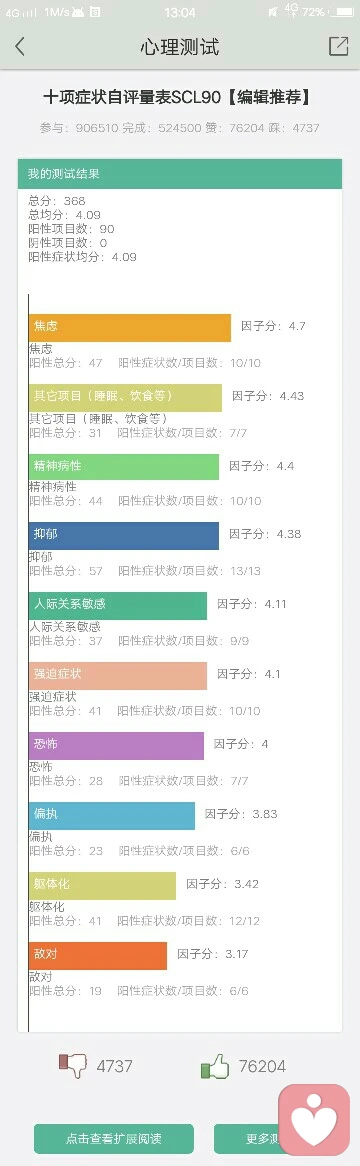Open the pink heart floating icon
Image resolution: width=360 pixels, height=1166 pixels.
click(314, 1119)
